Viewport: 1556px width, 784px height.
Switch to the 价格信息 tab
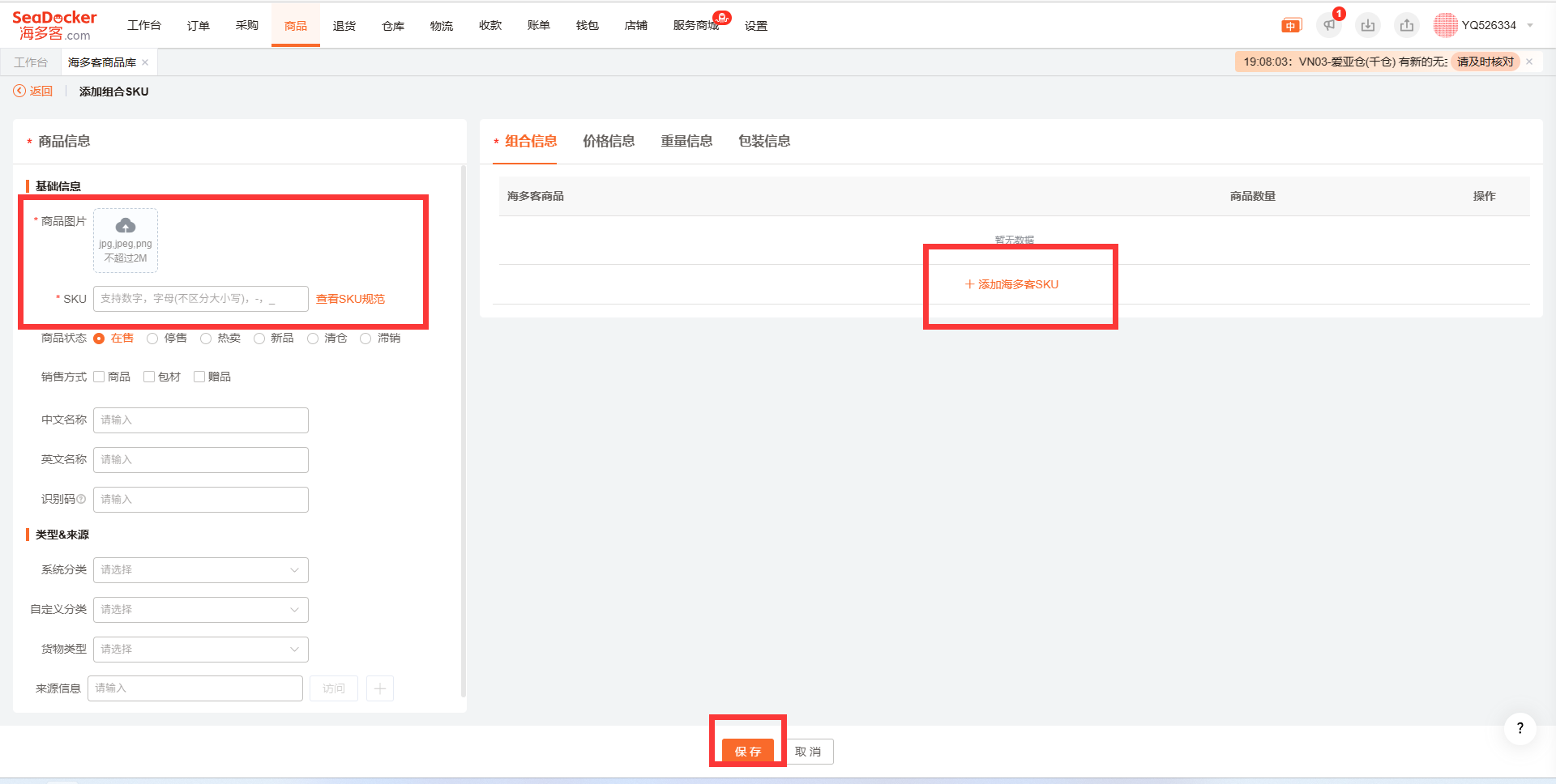pos(609,141)
